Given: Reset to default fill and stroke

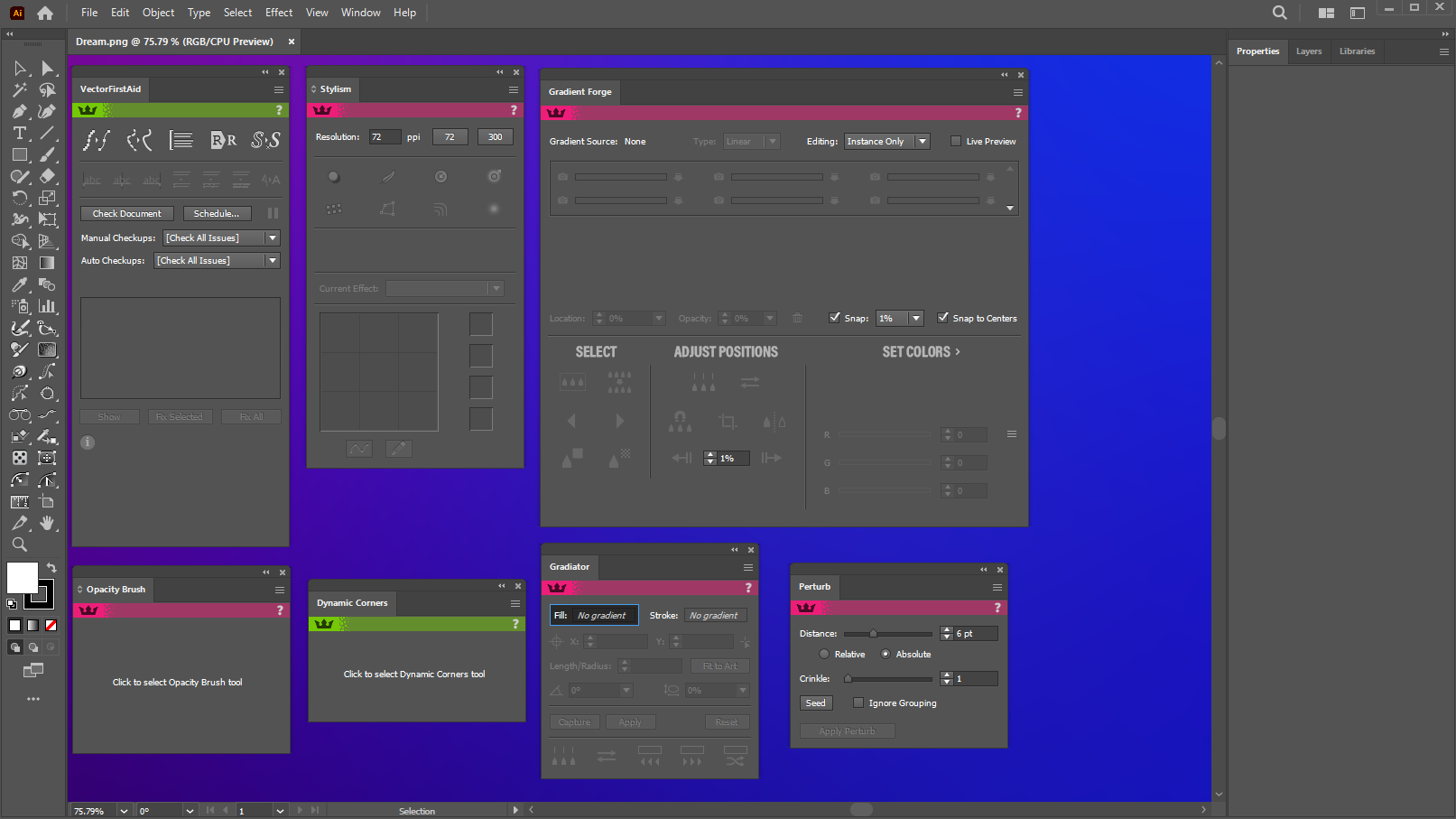Looking at the screenshot, I should (12, 603).
